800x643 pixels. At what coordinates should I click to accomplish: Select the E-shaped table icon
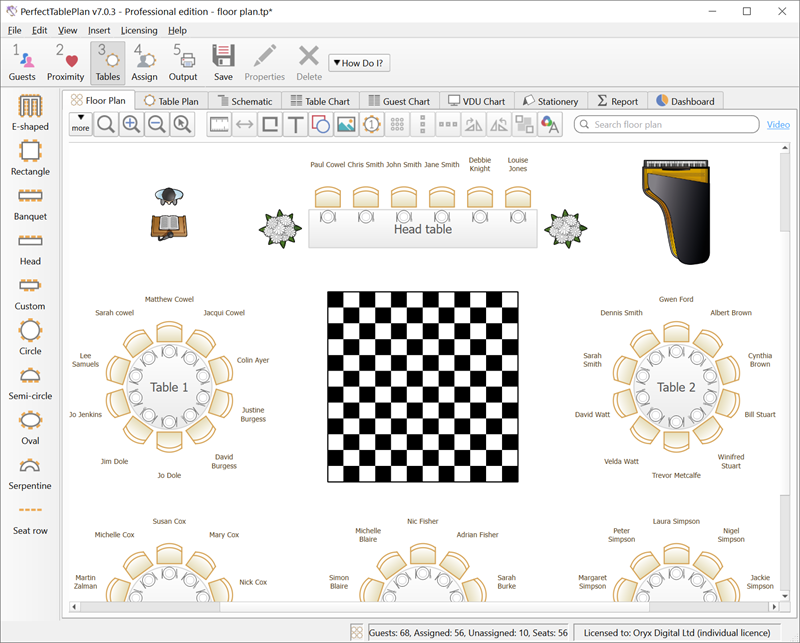30,112
